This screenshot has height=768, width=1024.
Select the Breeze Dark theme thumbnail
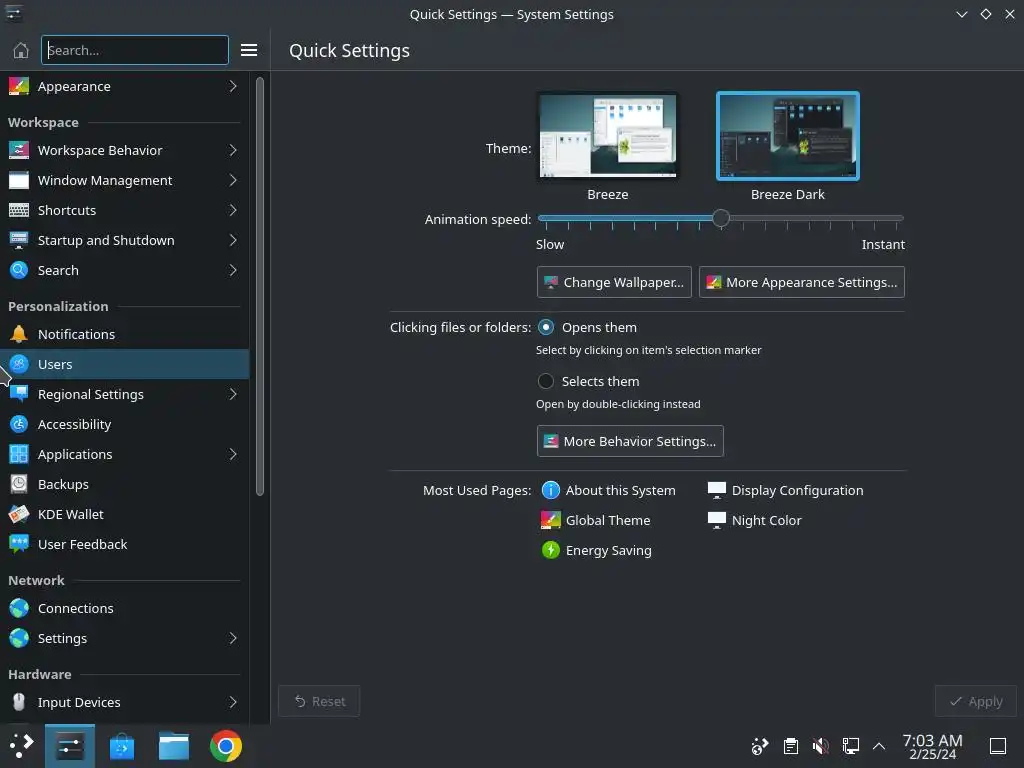point(788,136)
